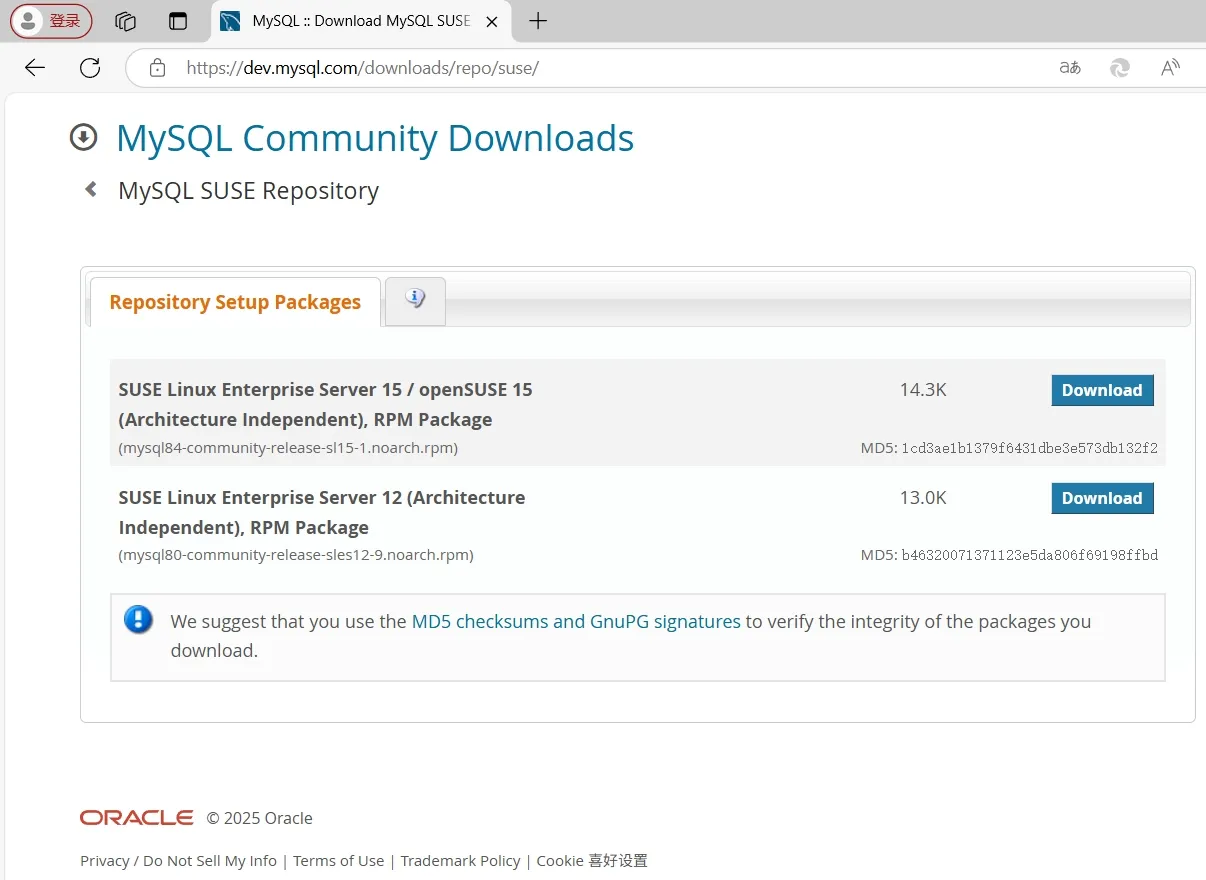Viewport: 1206px width, 880px height.
Task: Open the workspaces icon in title bar
Action: tap(125, 21)
